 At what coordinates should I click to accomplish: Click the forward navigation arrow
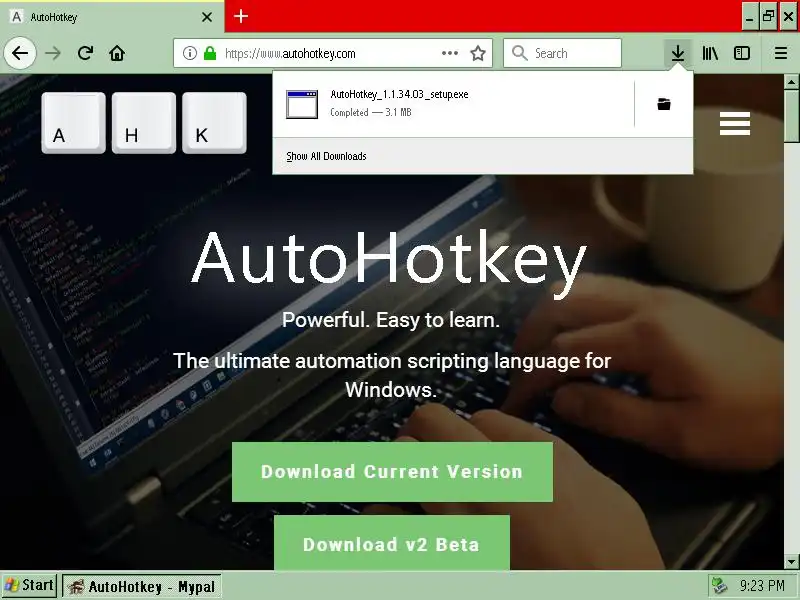coord(53,53)
